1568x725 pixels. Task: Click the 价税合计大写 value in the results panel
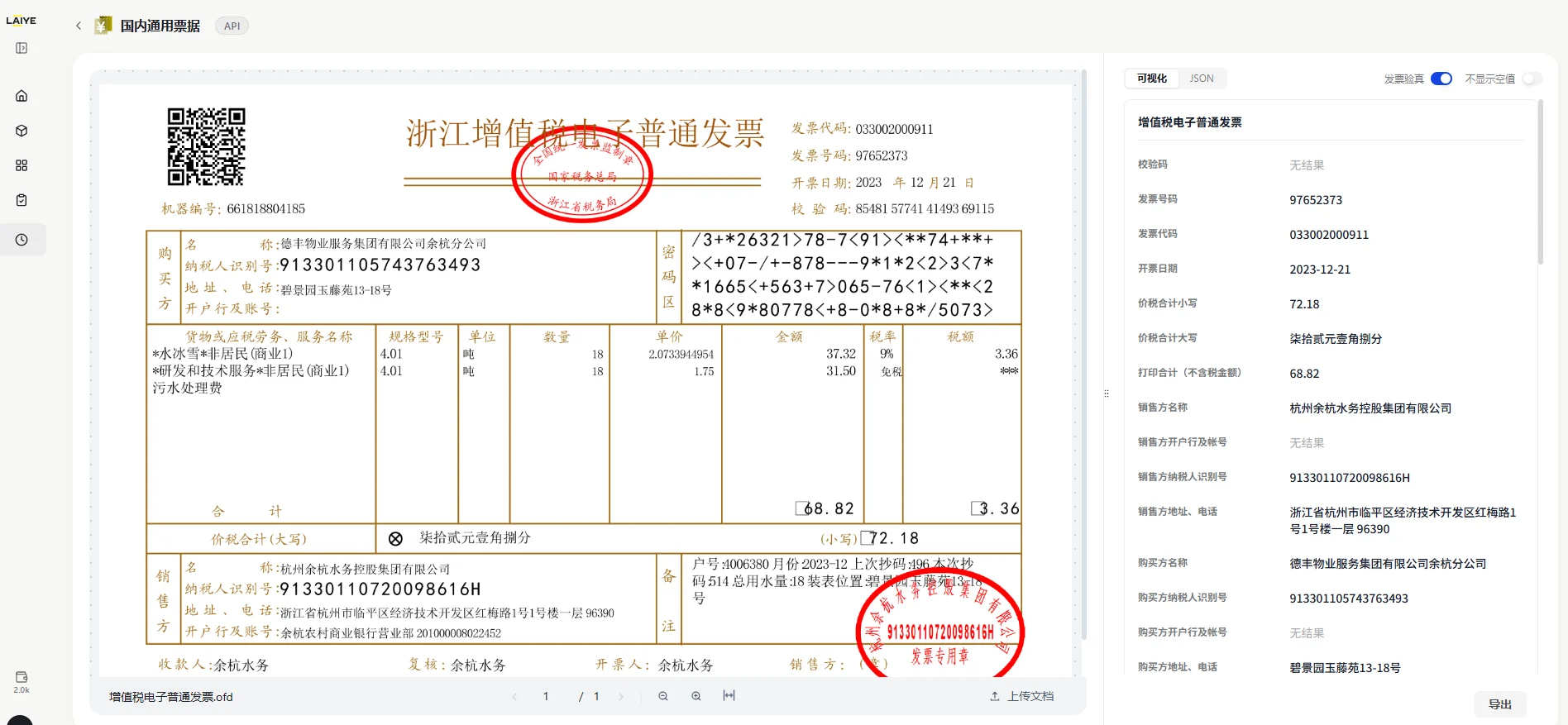pyautogui.click(x=1336, y=339)
